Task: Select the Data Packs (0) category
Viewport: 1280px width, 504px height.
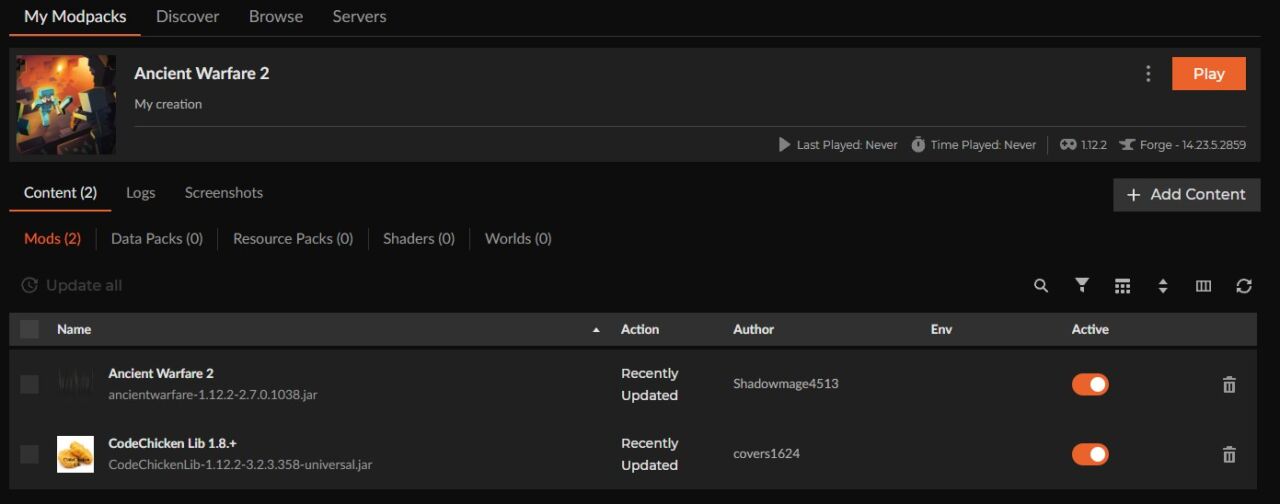Action: tap(157, 239)
